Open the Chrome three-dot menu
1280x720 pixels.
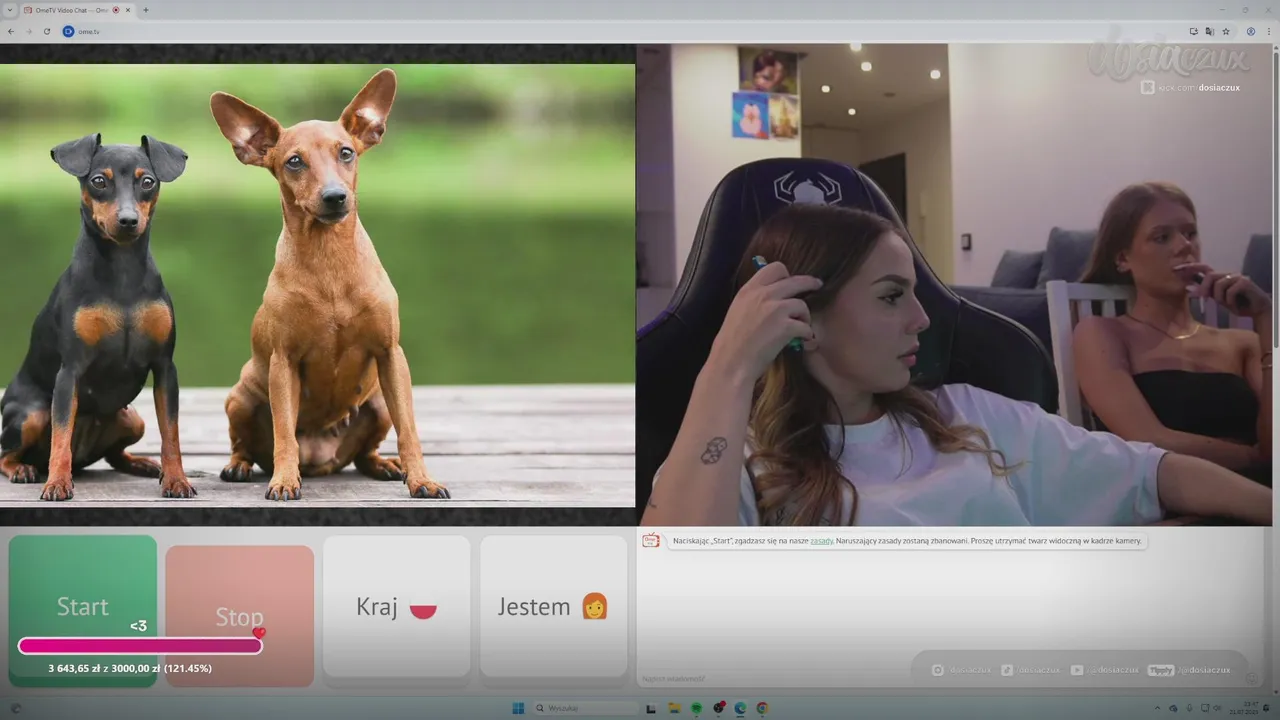pos(1268,31)
